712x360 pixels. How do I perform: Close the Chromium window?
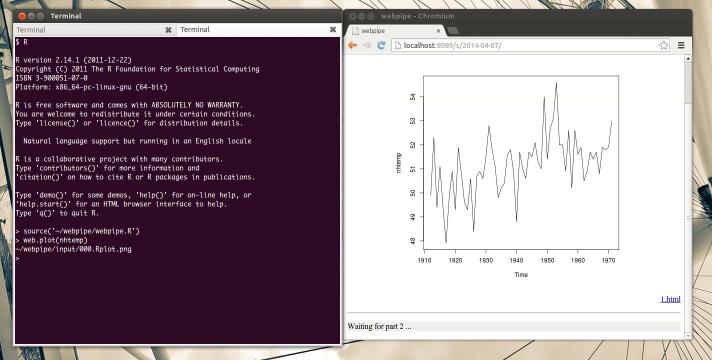coord(352,16)
